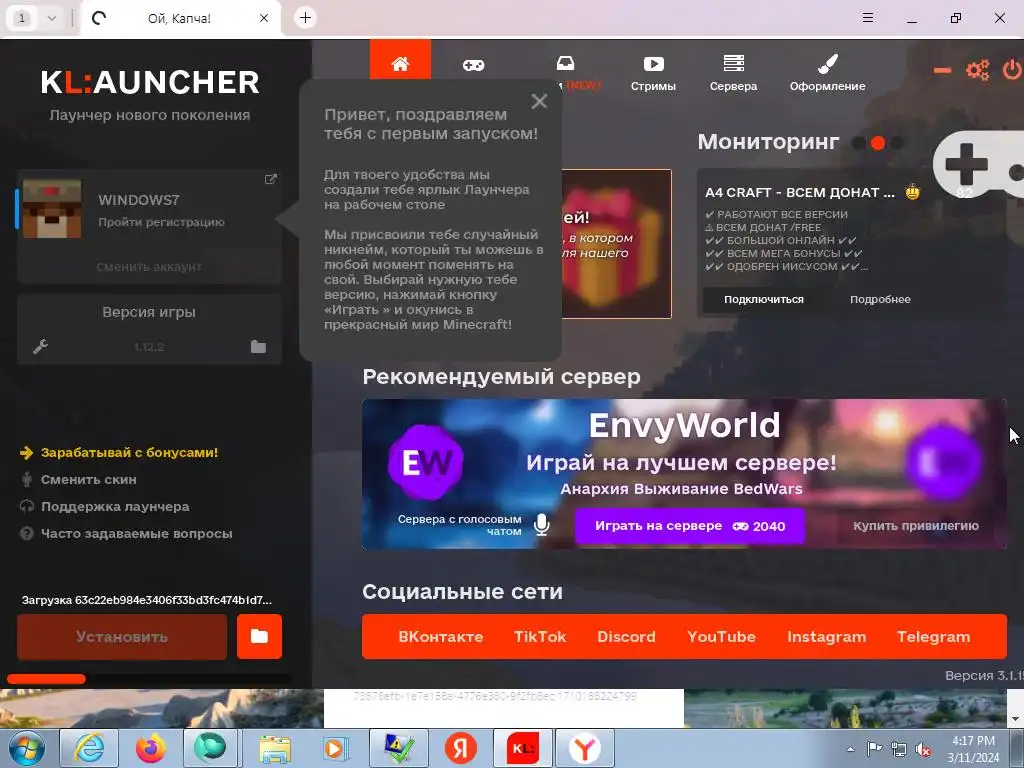
Task: Select the active orange monitoring dot
Action: (878, 142)
